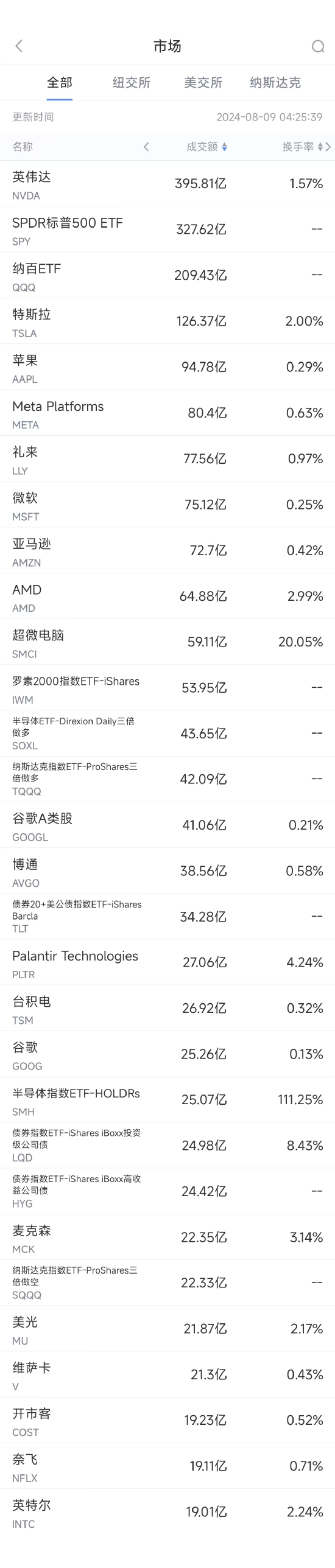
Task: Switch to 美交所 tab
Action: 203,83
